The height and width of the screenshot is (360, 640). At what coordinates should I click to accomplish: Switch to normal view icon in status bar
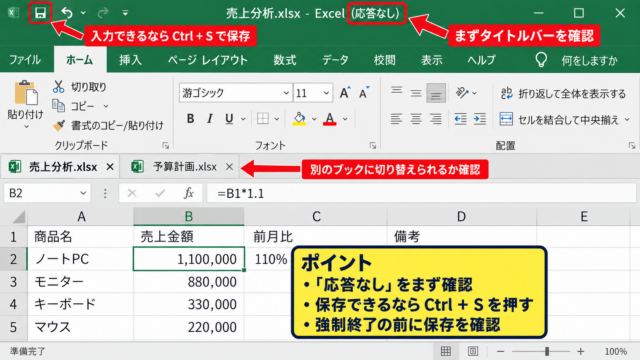pos(446,351)
